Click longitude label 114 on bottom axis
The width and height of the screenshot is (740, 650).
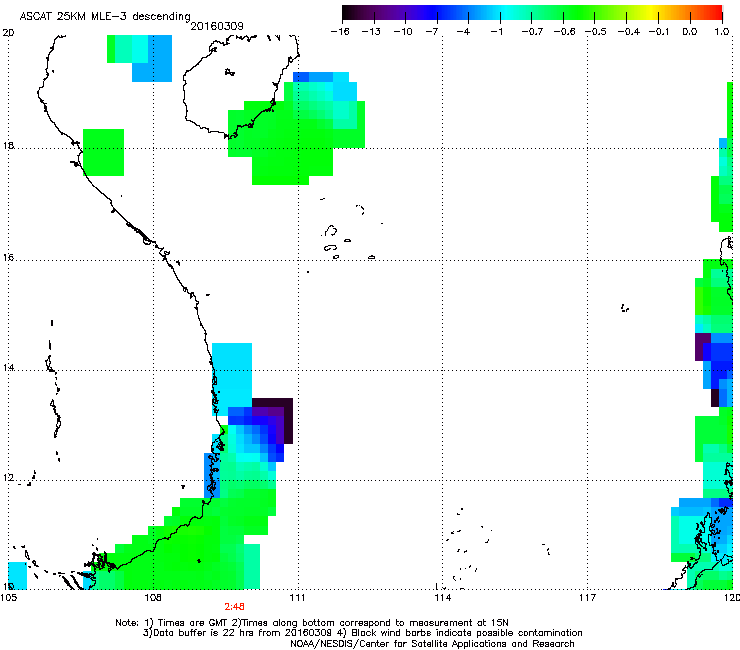443,598
